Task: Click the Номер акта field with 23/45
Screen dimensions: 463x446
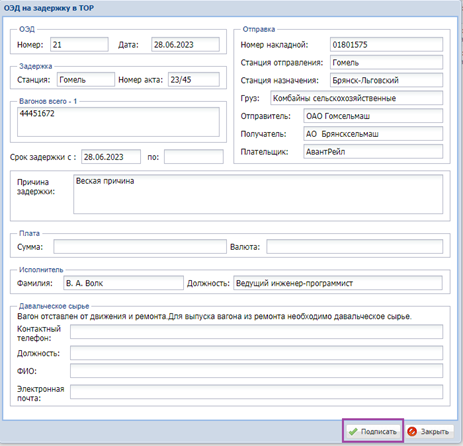Action: pos(194,80)
